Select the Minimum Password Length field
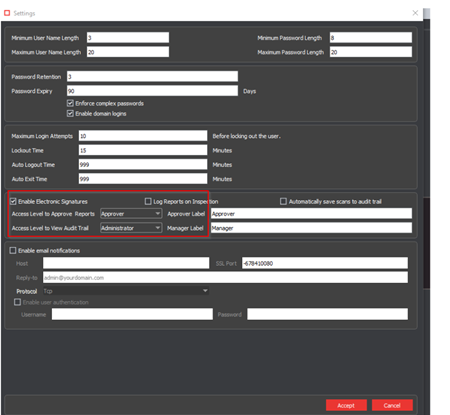 [371, 38]
